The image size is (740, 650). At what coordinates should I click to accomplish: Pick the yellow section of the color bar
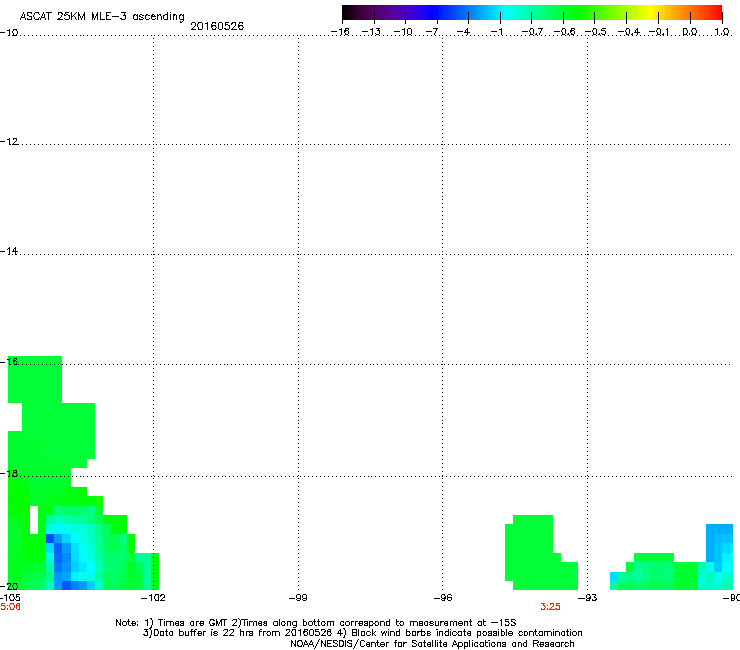(653, 13)
